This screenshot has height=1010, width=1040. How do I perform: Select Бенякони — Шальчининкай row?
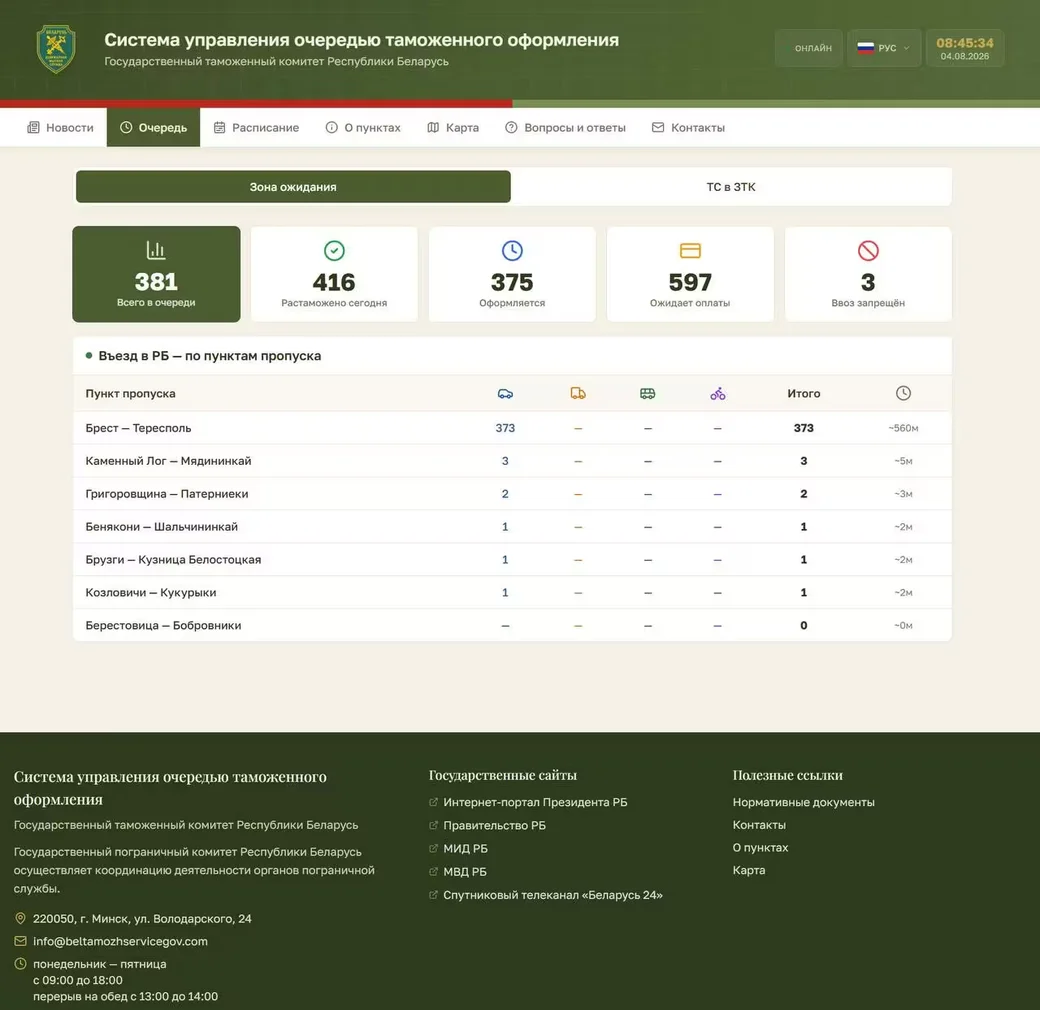click(512, 527)
